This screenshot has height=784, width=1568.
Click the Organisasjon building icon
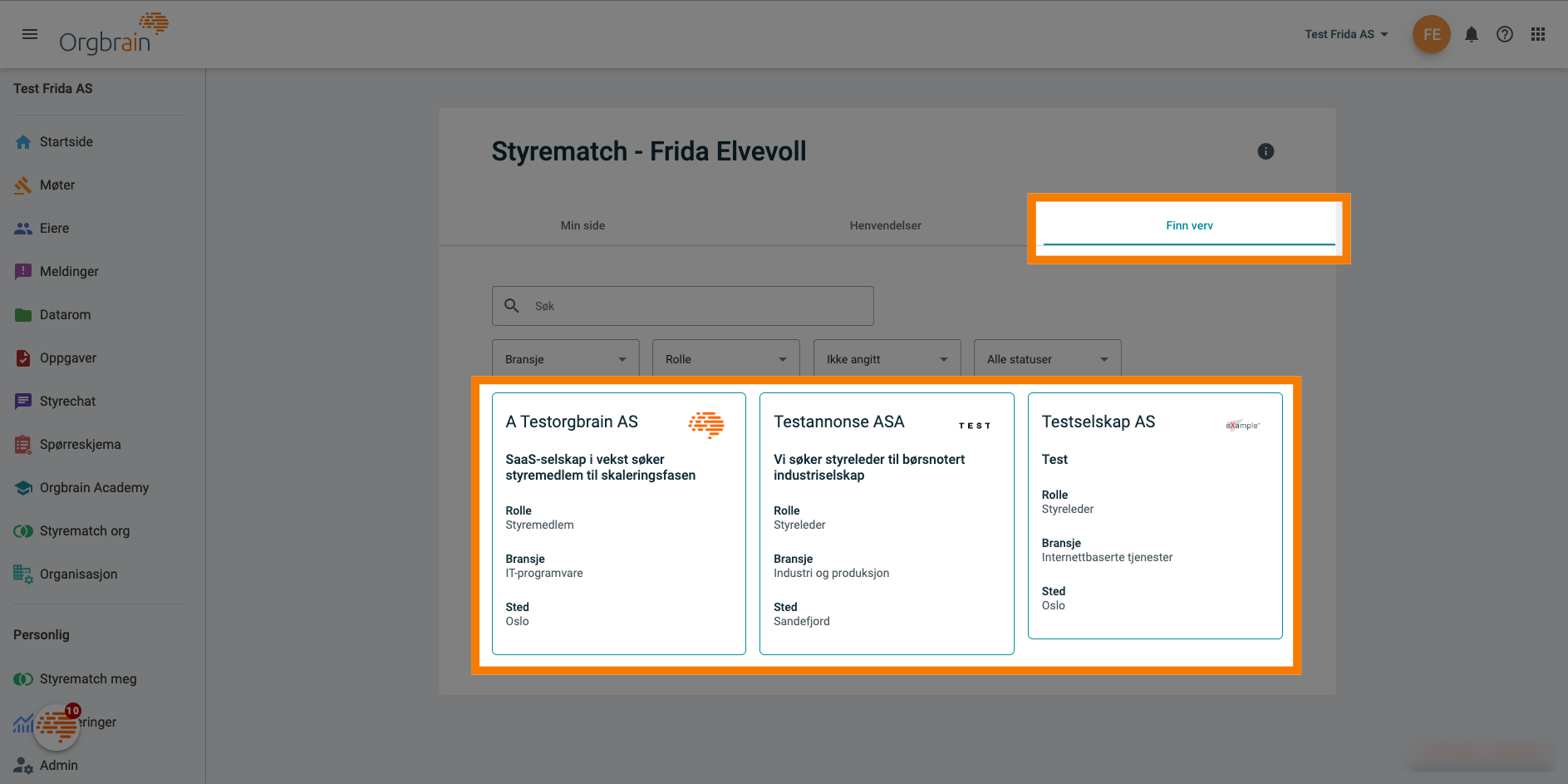click(23, 574)
